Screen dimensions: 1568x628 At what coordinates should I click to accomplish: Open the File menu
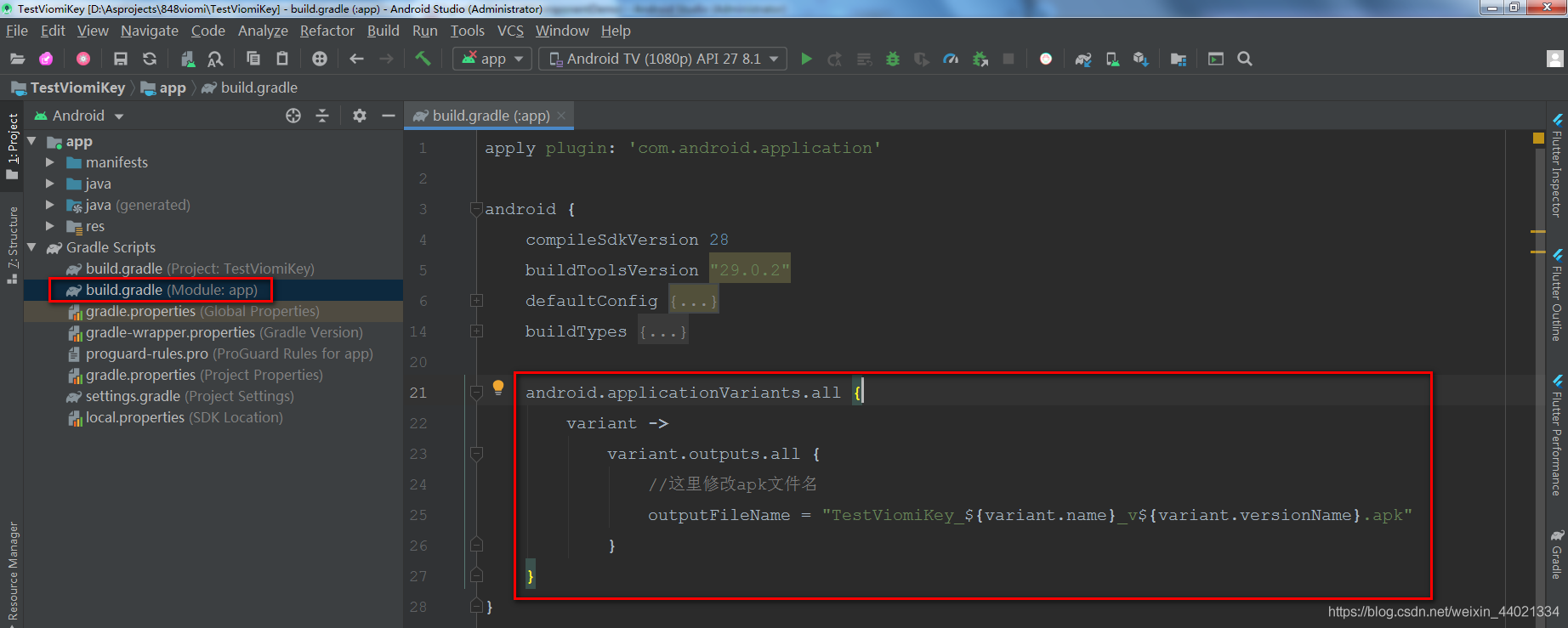[x=17, y=31]
